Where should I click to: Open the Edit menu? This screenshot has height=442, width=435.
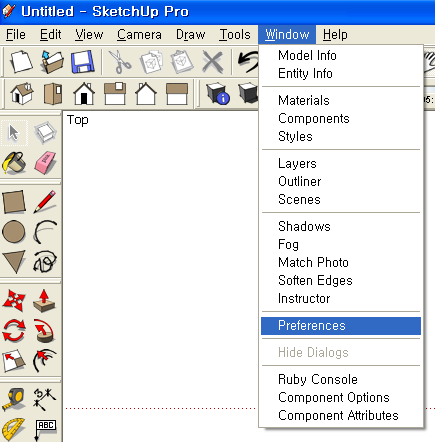(51, 34)
